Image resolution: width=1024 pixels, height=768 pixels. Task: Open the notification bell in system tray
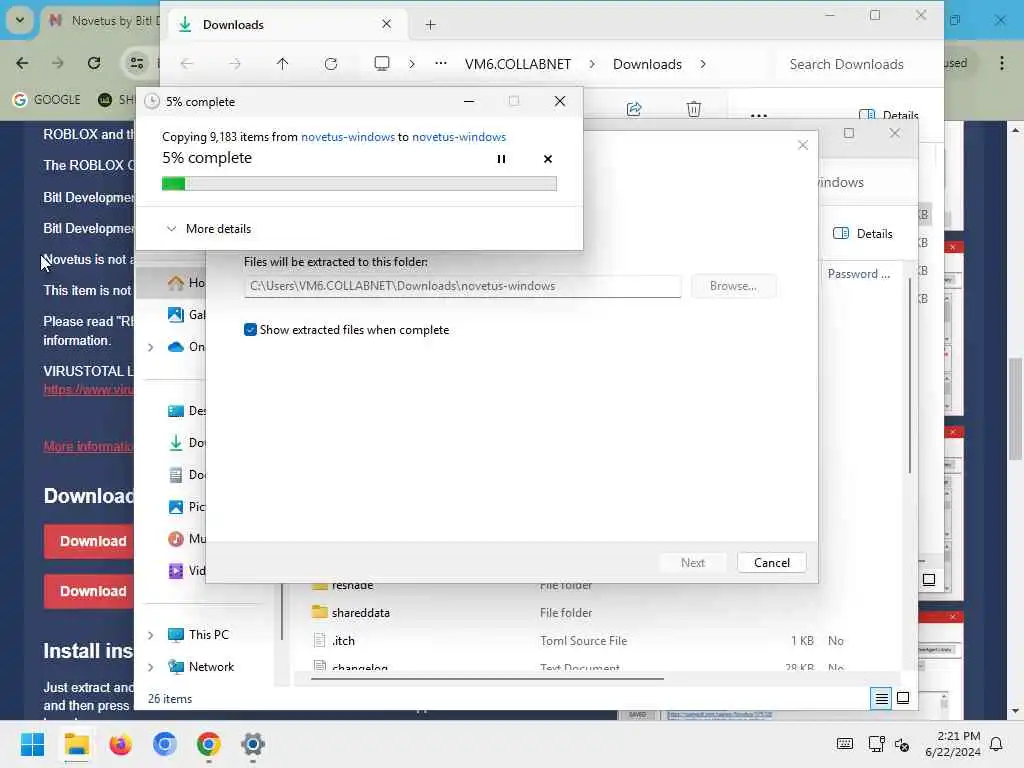(996, 744)
